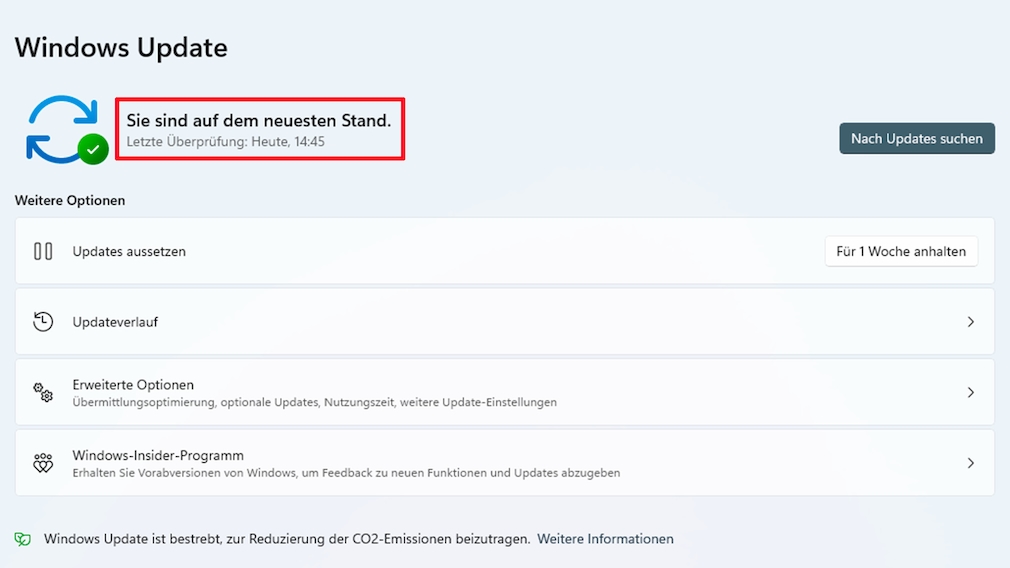The width and height of the screenshot is (1010, 568).
Task: Select the Erweiterte Optionen title text
Action: click(x=133, y=384)
